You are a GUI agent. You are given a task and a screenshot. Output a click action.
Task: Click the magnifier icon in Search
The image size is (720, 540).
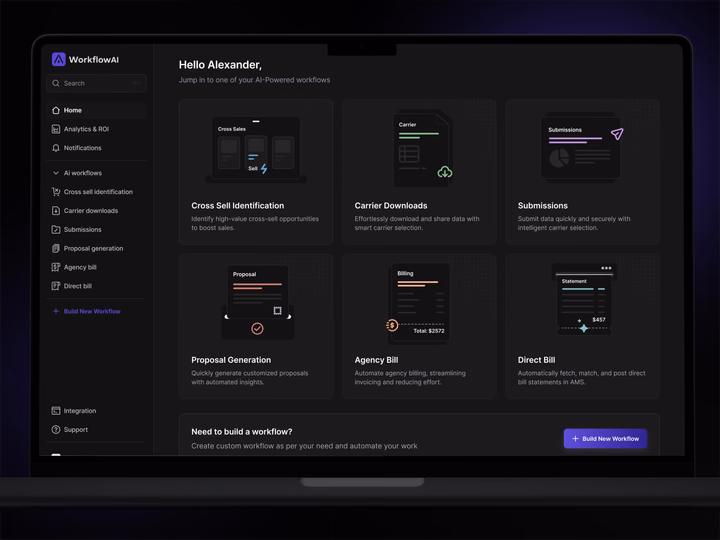56,83
